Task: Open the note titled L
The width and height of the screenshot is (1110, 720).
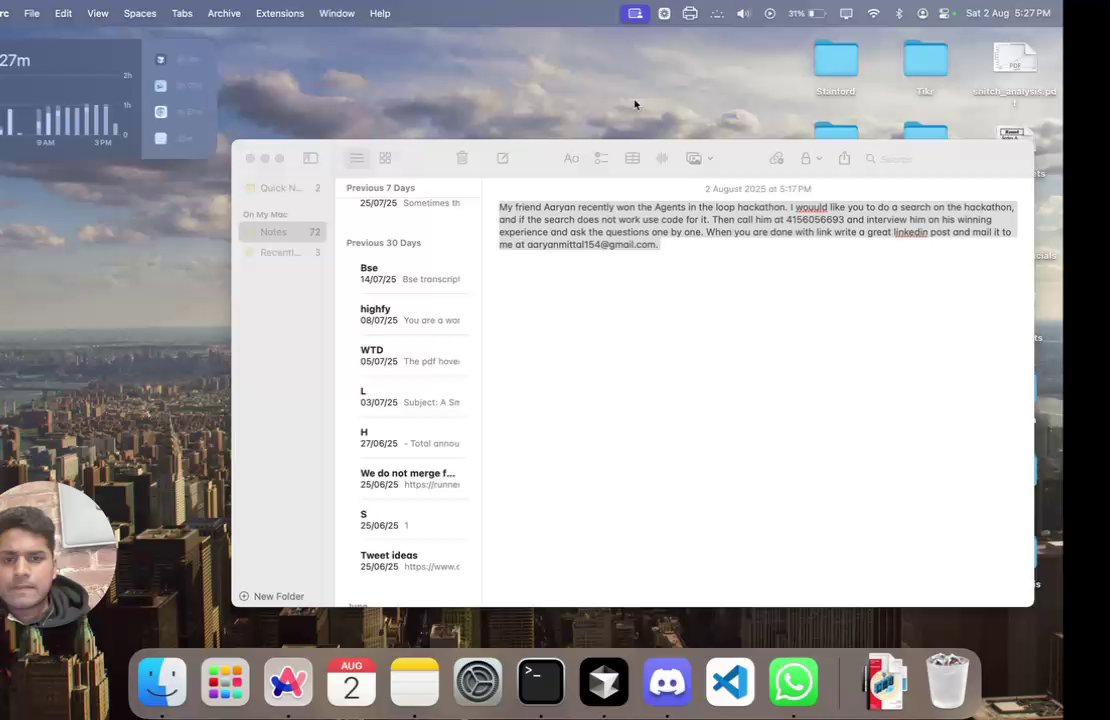Action: coord(410,396)
